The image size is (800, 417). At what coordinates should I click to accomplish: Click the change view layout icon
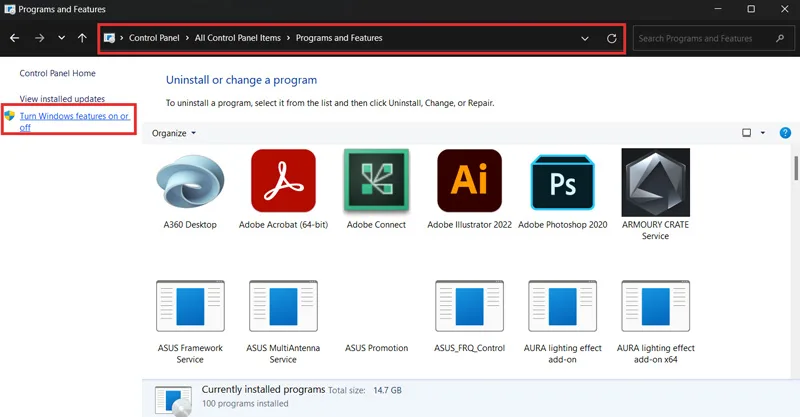click(x=746, y=133)
